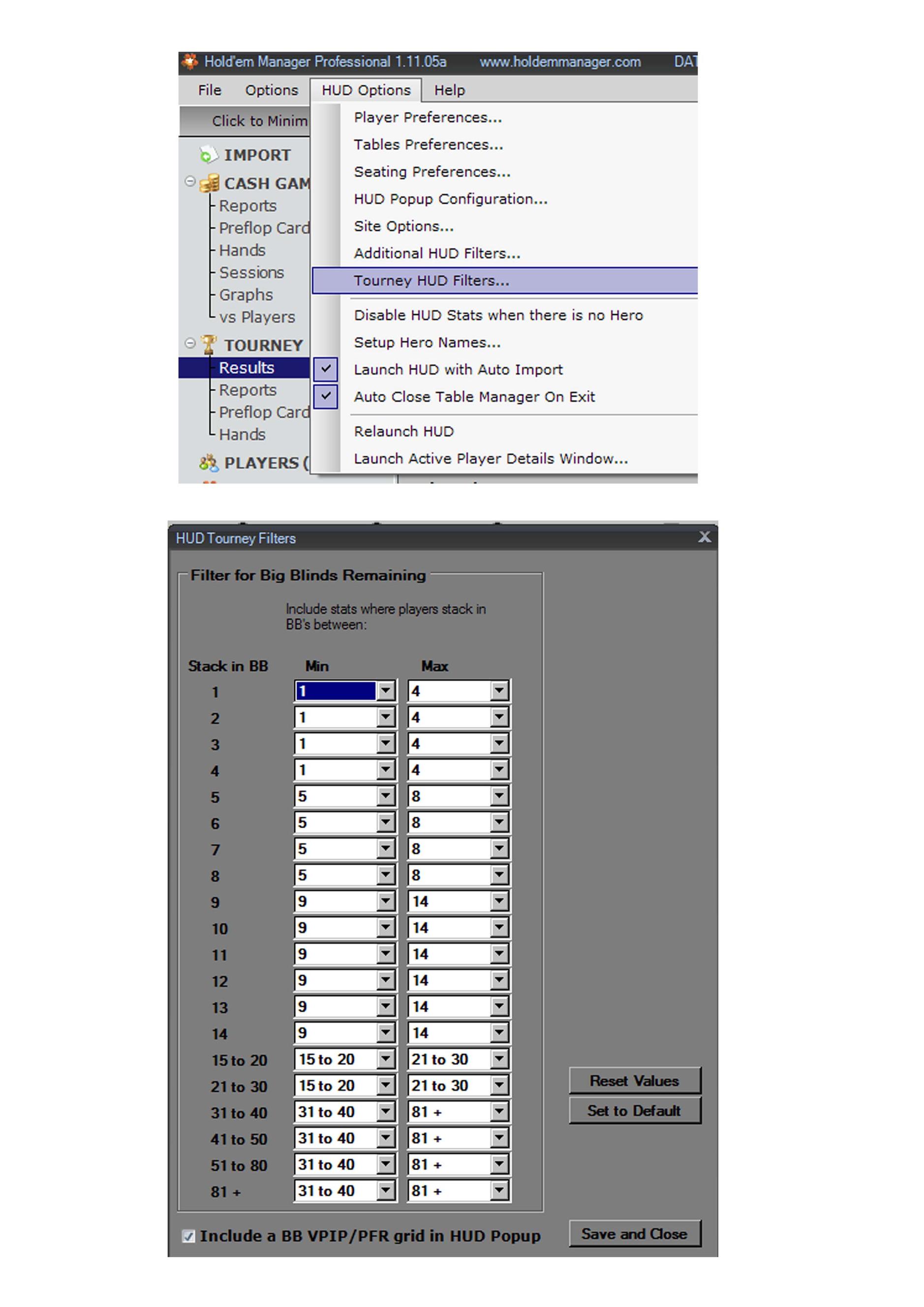924x1307 pixels.
Task: Select Hands under Cash Games
Action: (242, 250)
